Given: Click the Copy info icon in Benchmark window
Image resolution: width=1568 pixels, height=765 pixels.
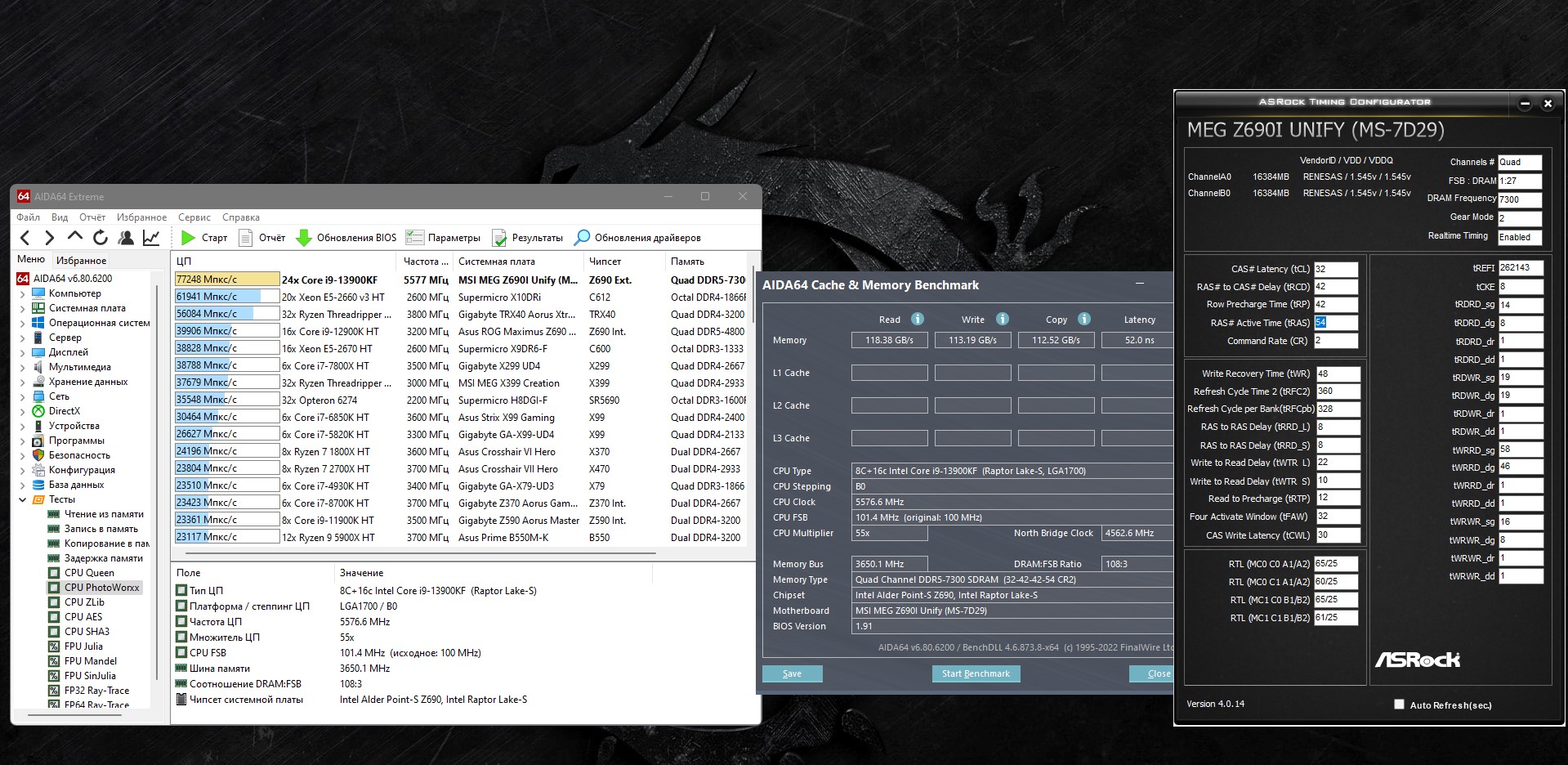Looking at the screenshot, I should [x=1084, y=319].
